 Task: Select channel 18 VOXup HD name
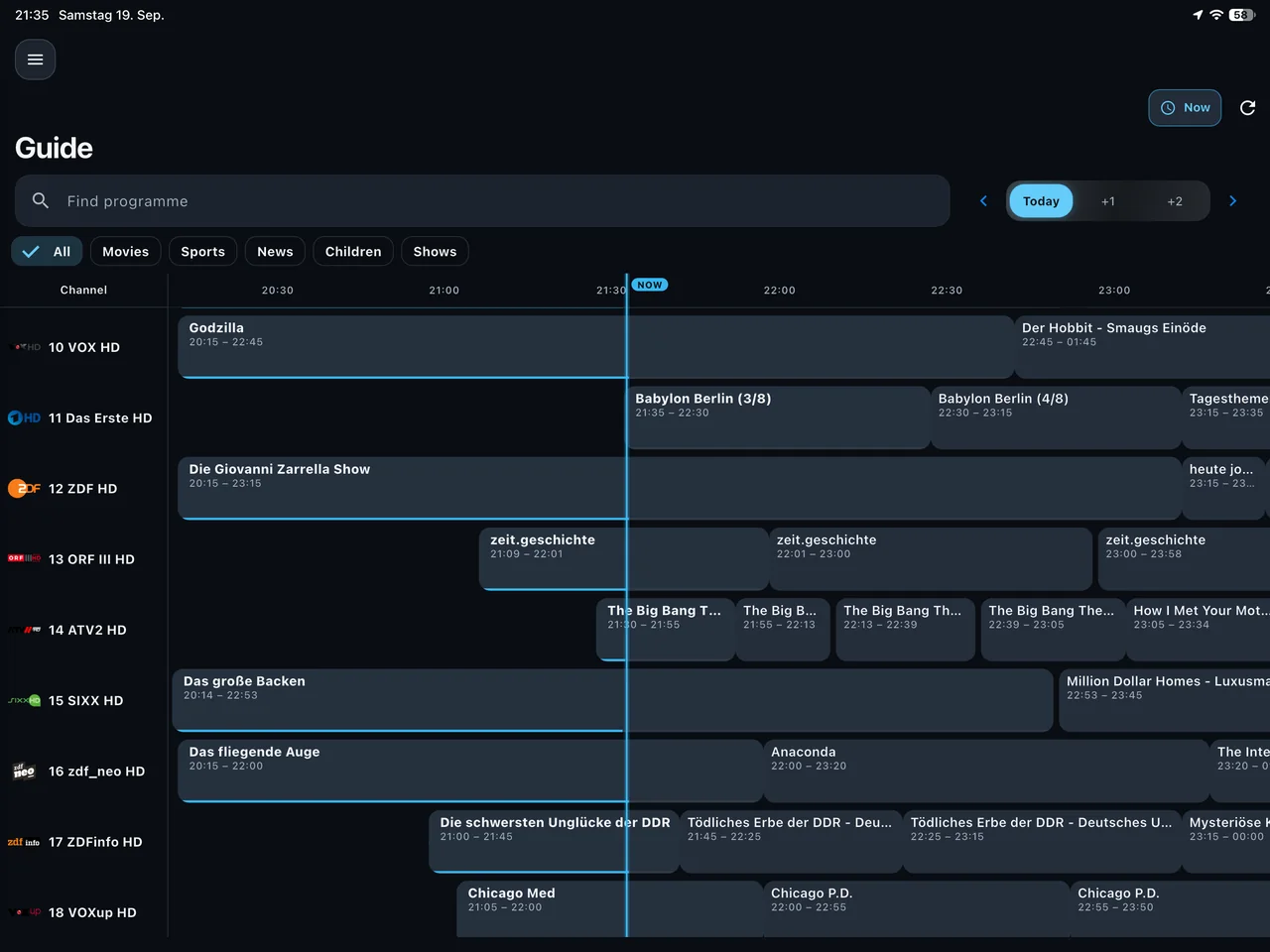pyautogui.click(x=92, y=912)
